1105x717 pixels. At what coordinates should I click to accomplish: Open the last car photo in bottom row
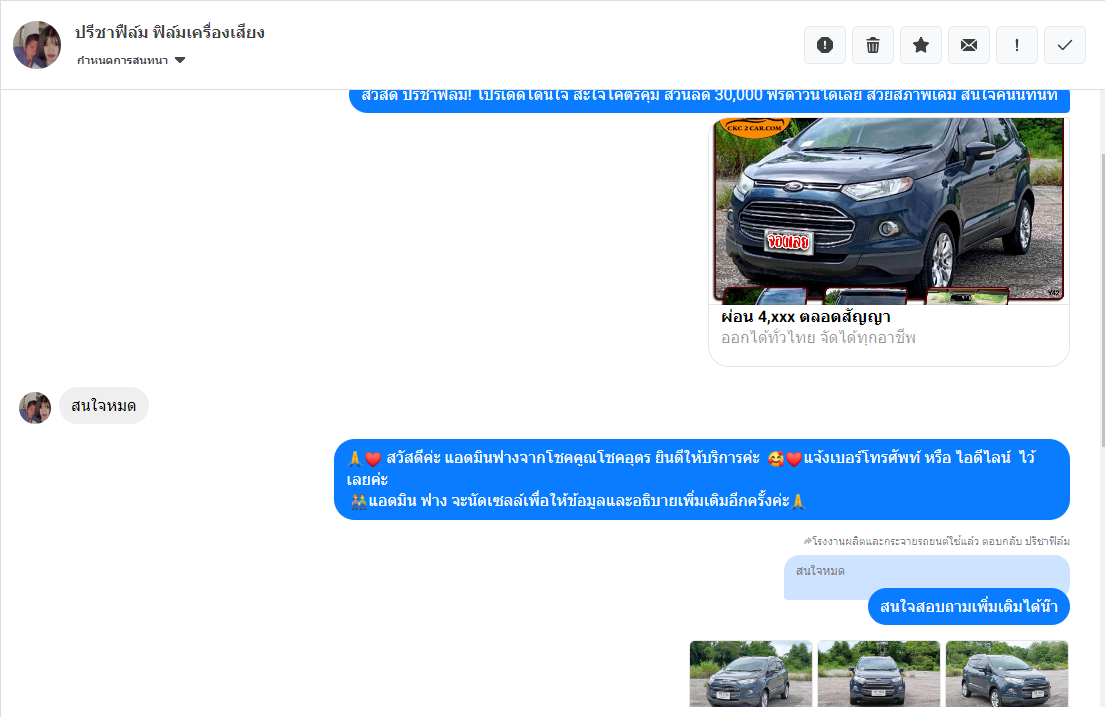click(x=1006, y=673)
